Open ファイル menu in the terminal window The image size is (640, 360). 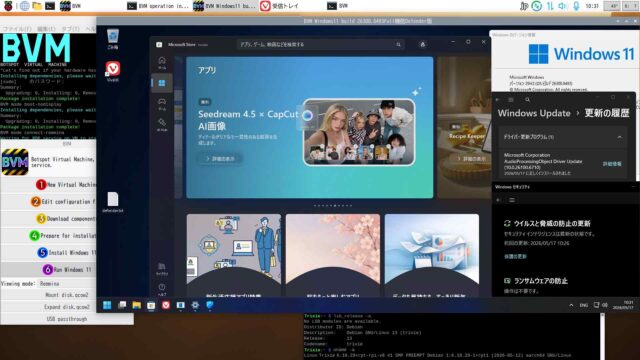[16, 29]
